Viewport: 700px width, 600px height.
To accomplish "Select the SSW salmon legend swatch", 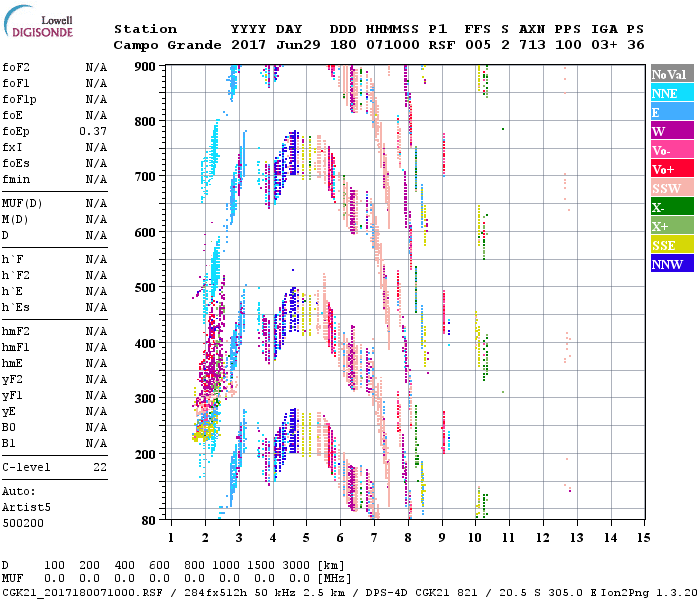I will [672, 188].
